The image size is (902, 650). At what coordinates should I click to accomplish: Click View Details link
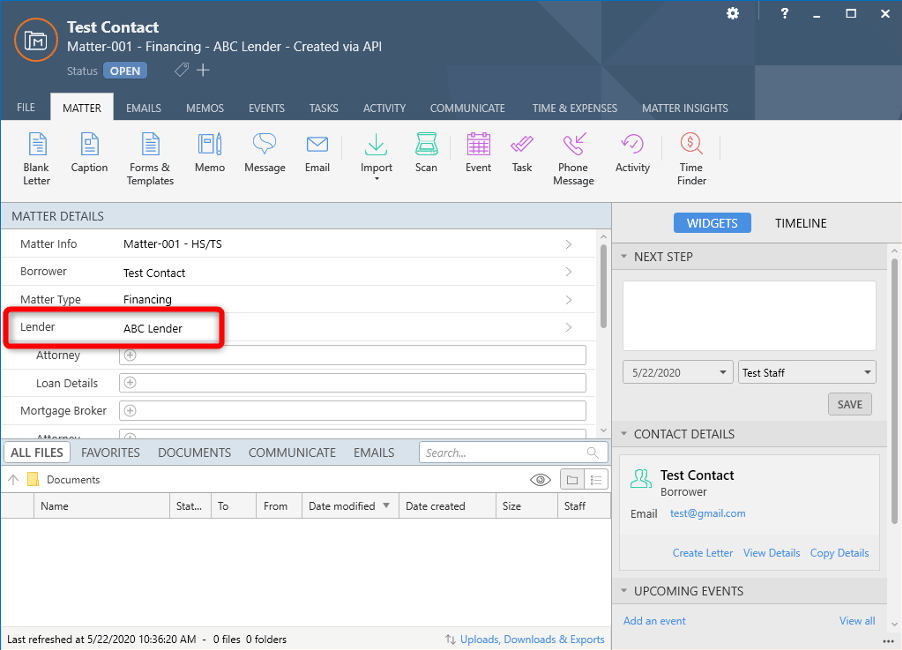click(x=771, y=553)
